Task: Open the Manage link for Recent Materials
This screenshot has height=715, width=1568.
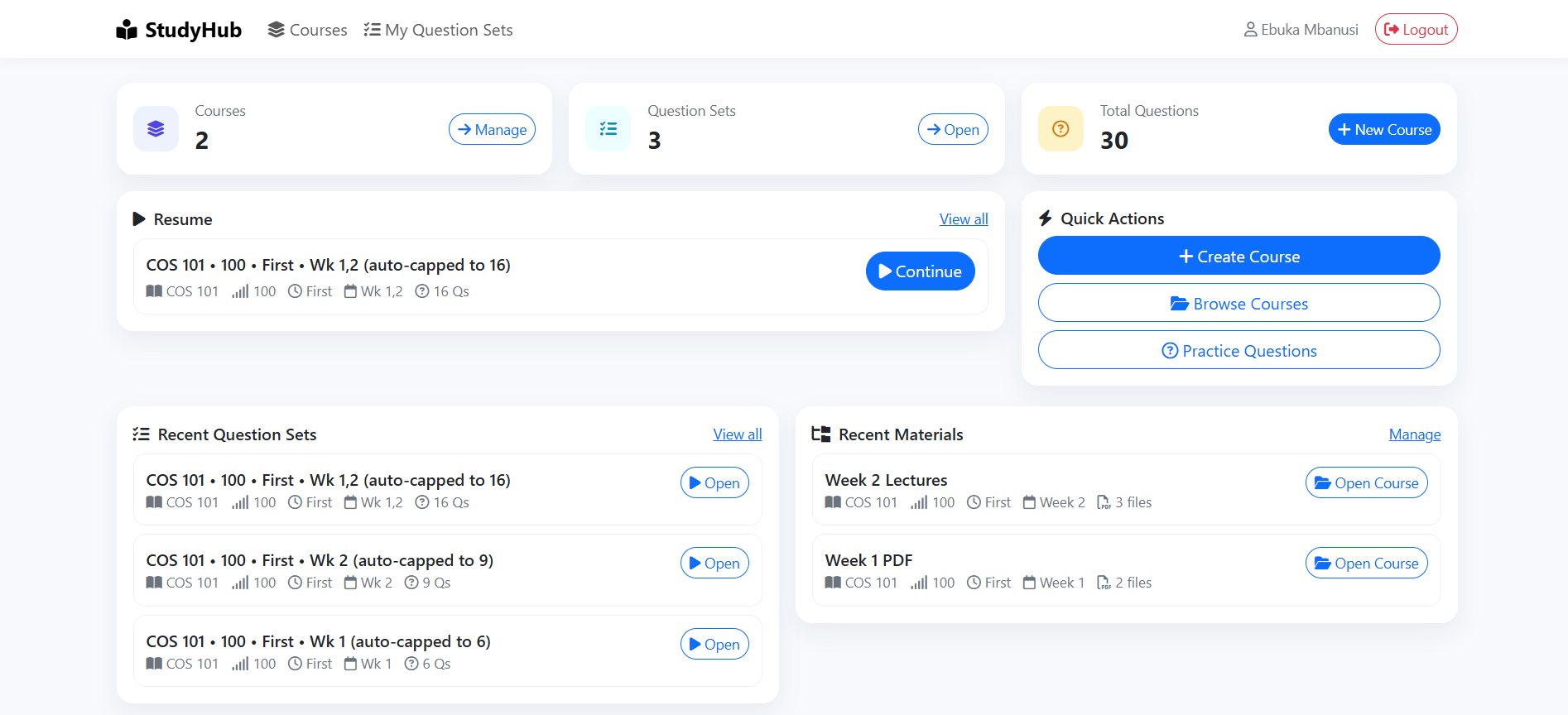Action: (1414, 434)
